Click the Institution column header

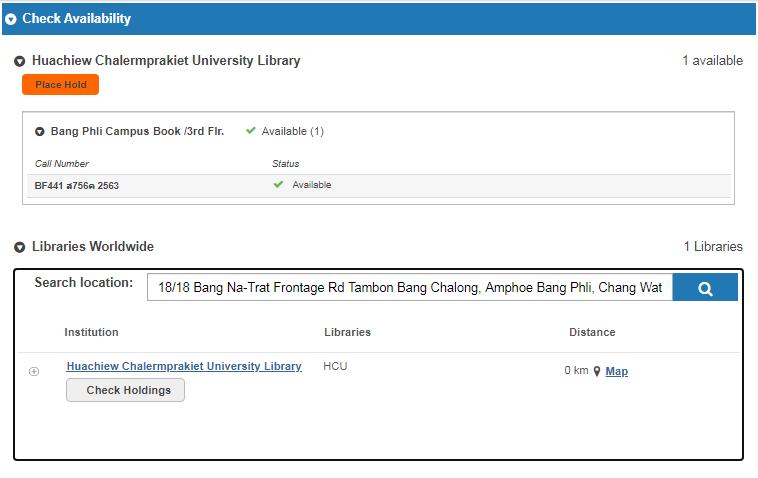(91, 332)
